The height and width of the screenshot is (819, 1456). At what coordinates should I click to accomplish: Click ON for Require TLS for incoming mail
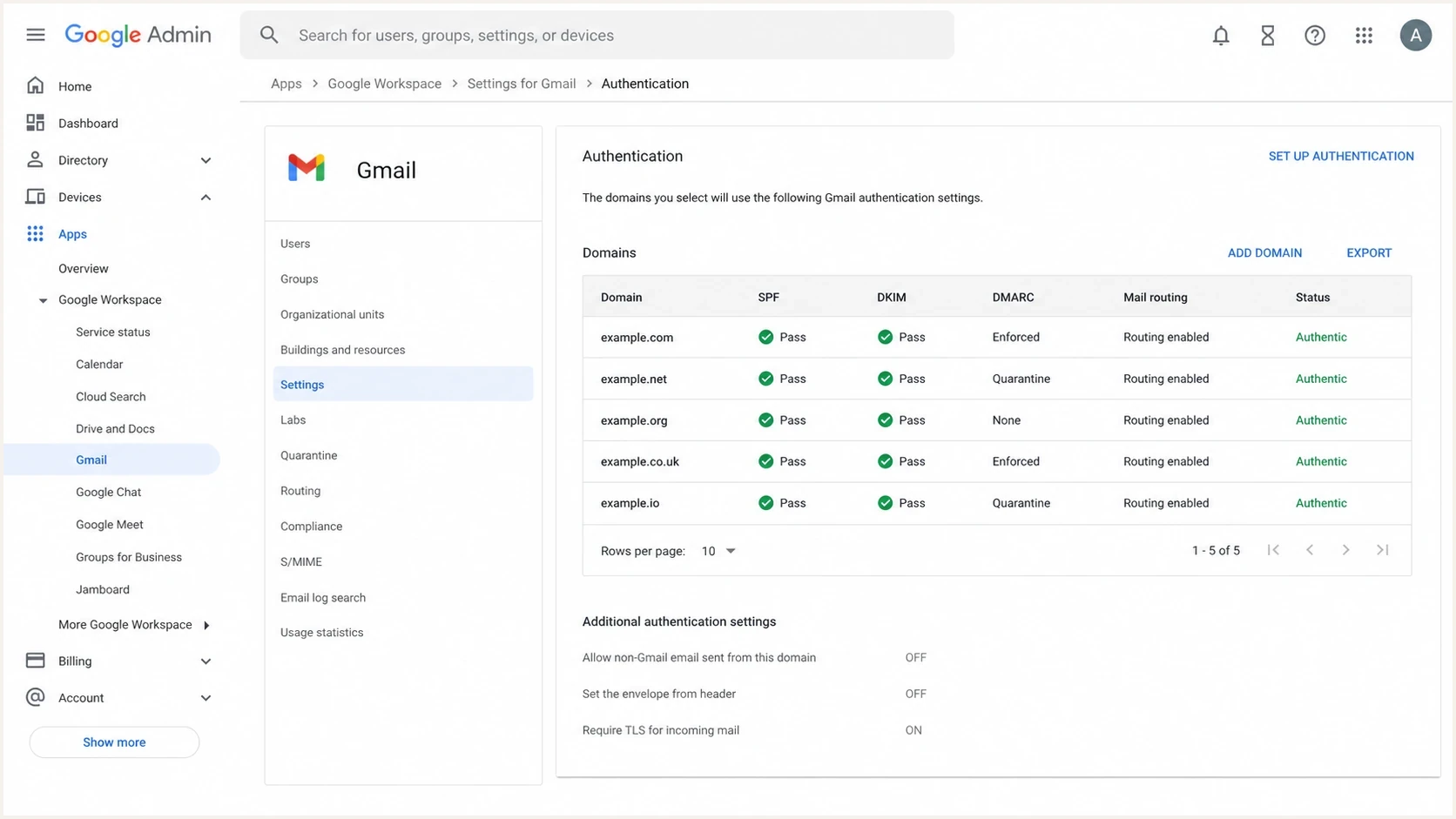click(913, 730)
